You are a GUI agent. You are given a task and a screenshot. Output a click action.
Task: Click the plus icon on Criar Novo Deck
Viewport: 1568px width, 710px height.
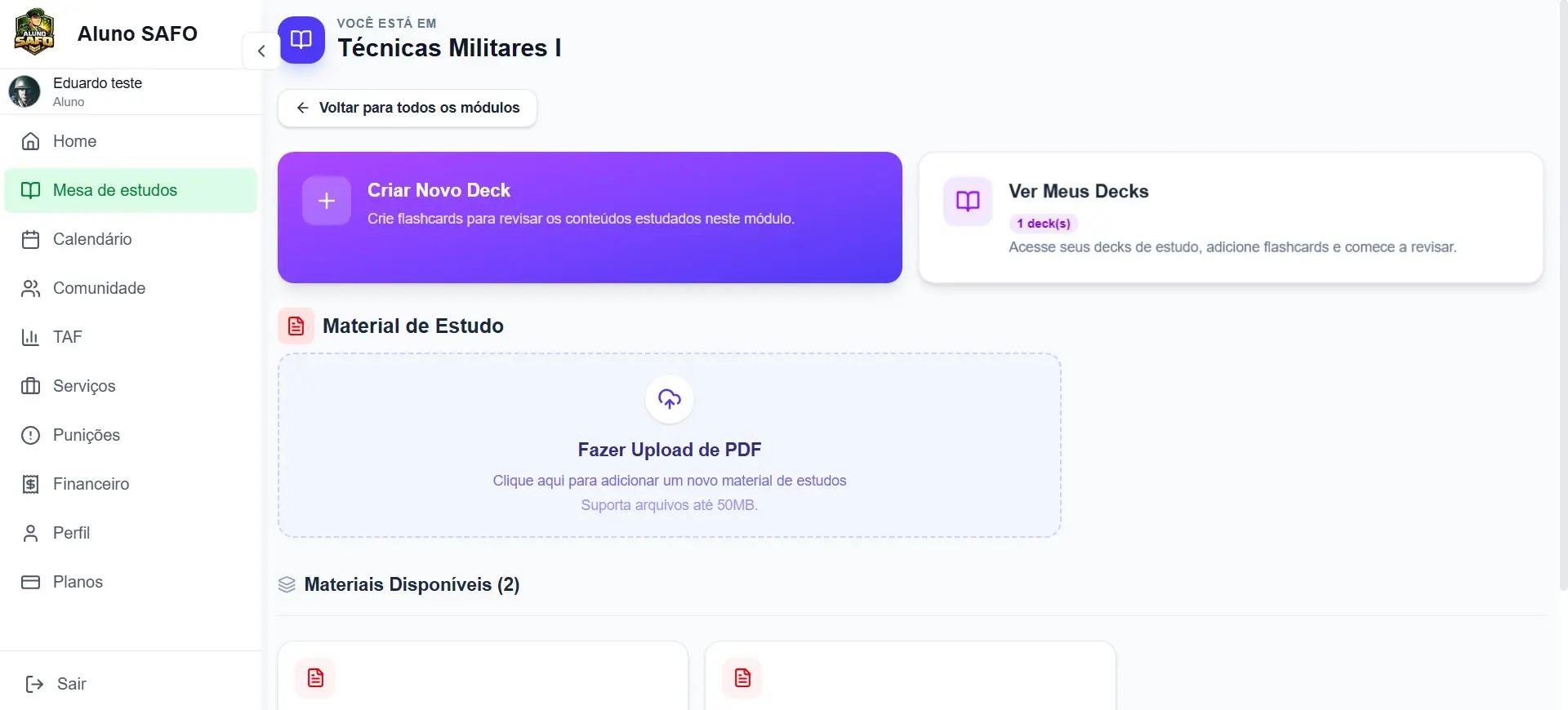coord(327,201)
